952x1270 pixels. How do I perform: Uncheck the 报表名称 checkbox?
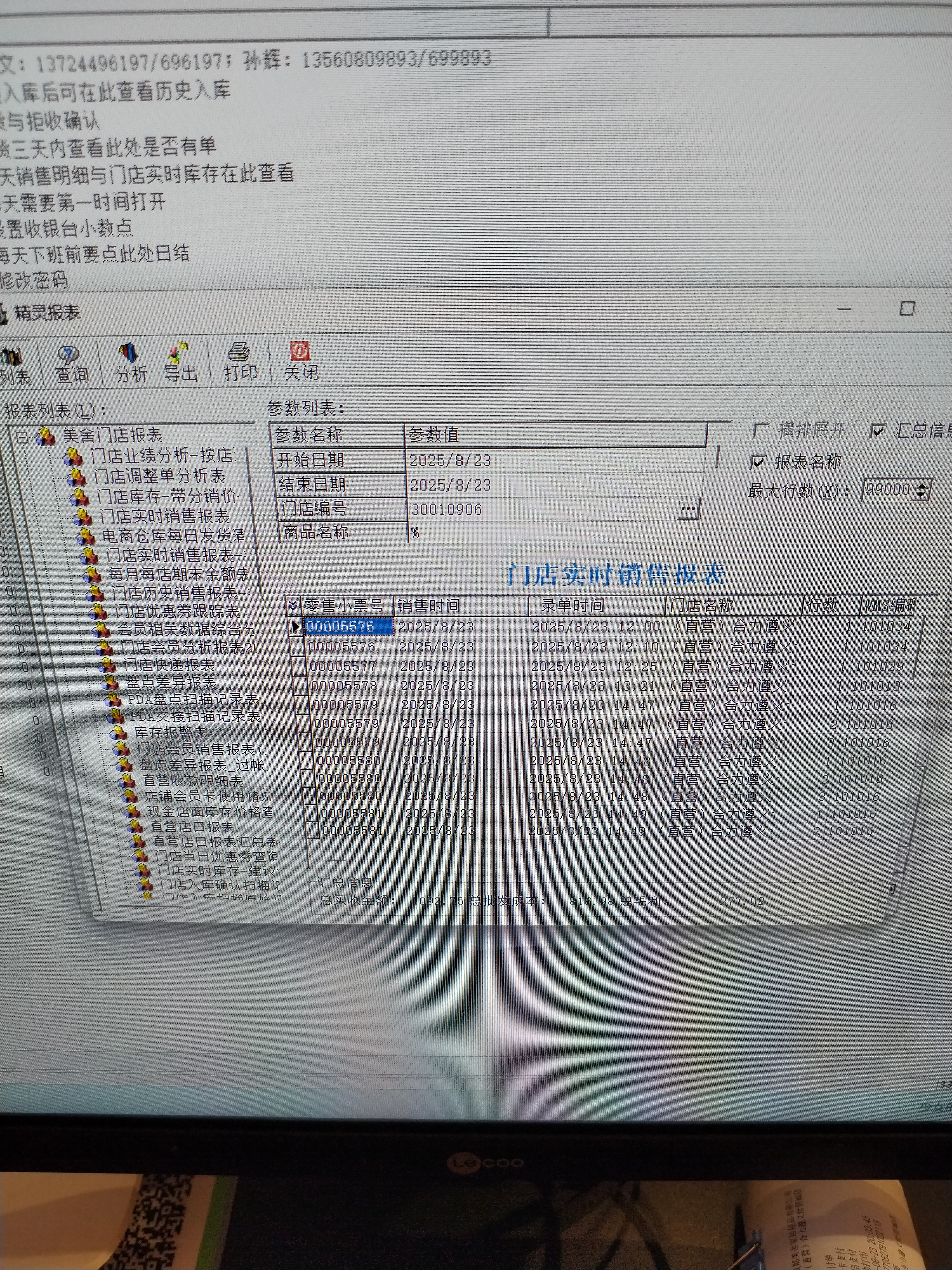tap(759, 462)
